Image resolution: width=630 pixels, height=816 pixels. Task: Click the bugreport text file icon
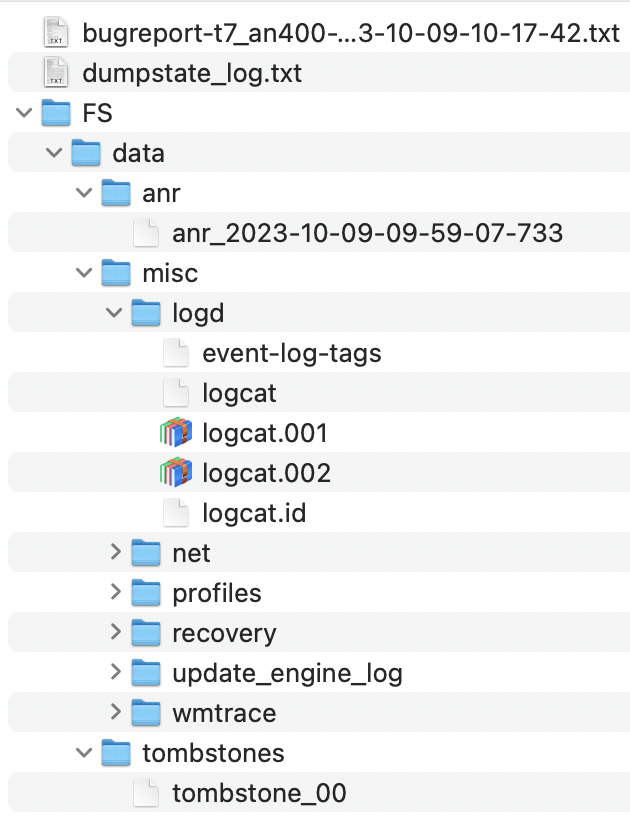[x=56, y=33]
